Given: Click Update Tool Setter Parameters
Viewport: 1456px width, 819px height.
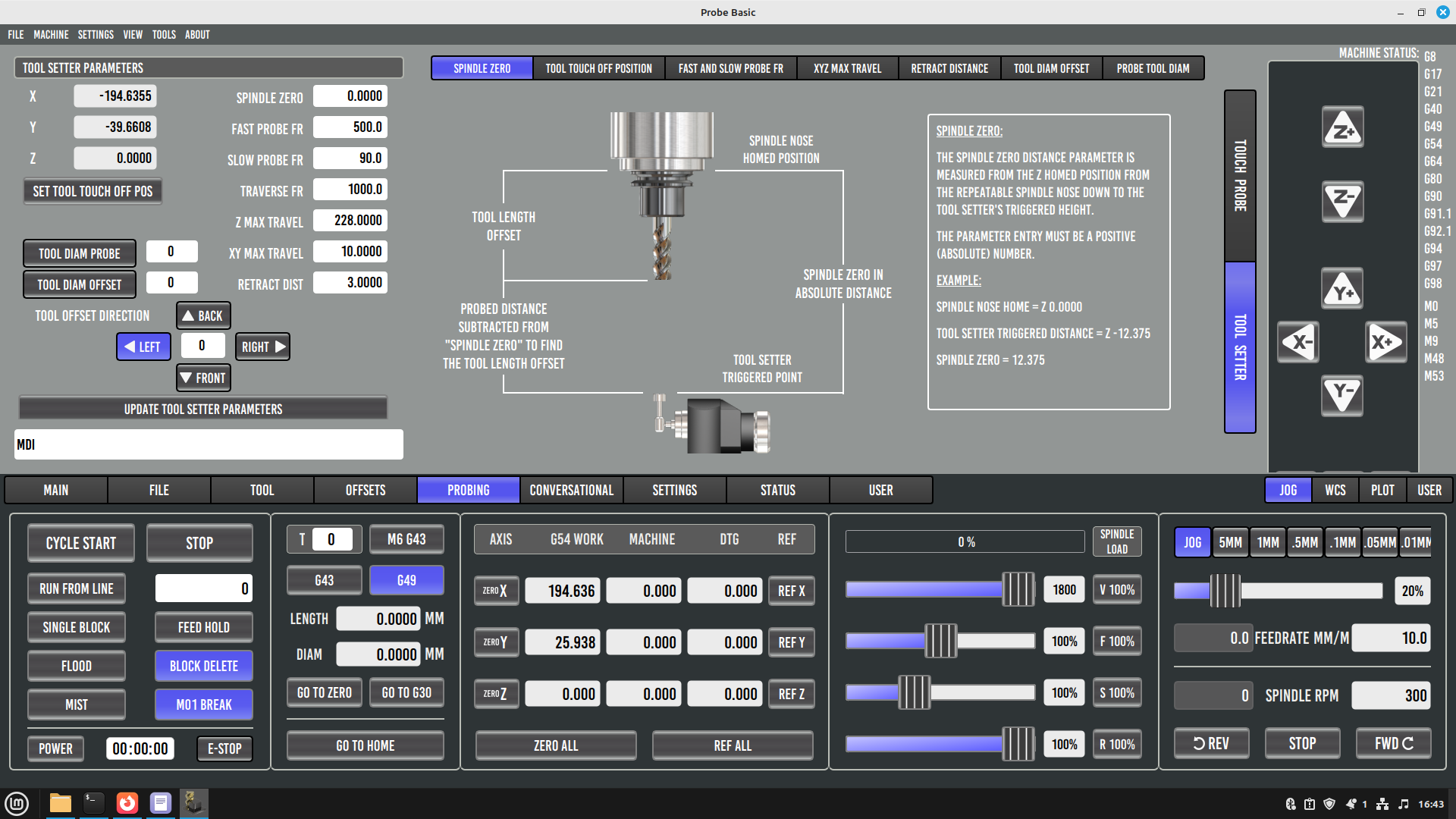Looking at the screenshot, I should [203, 409].
